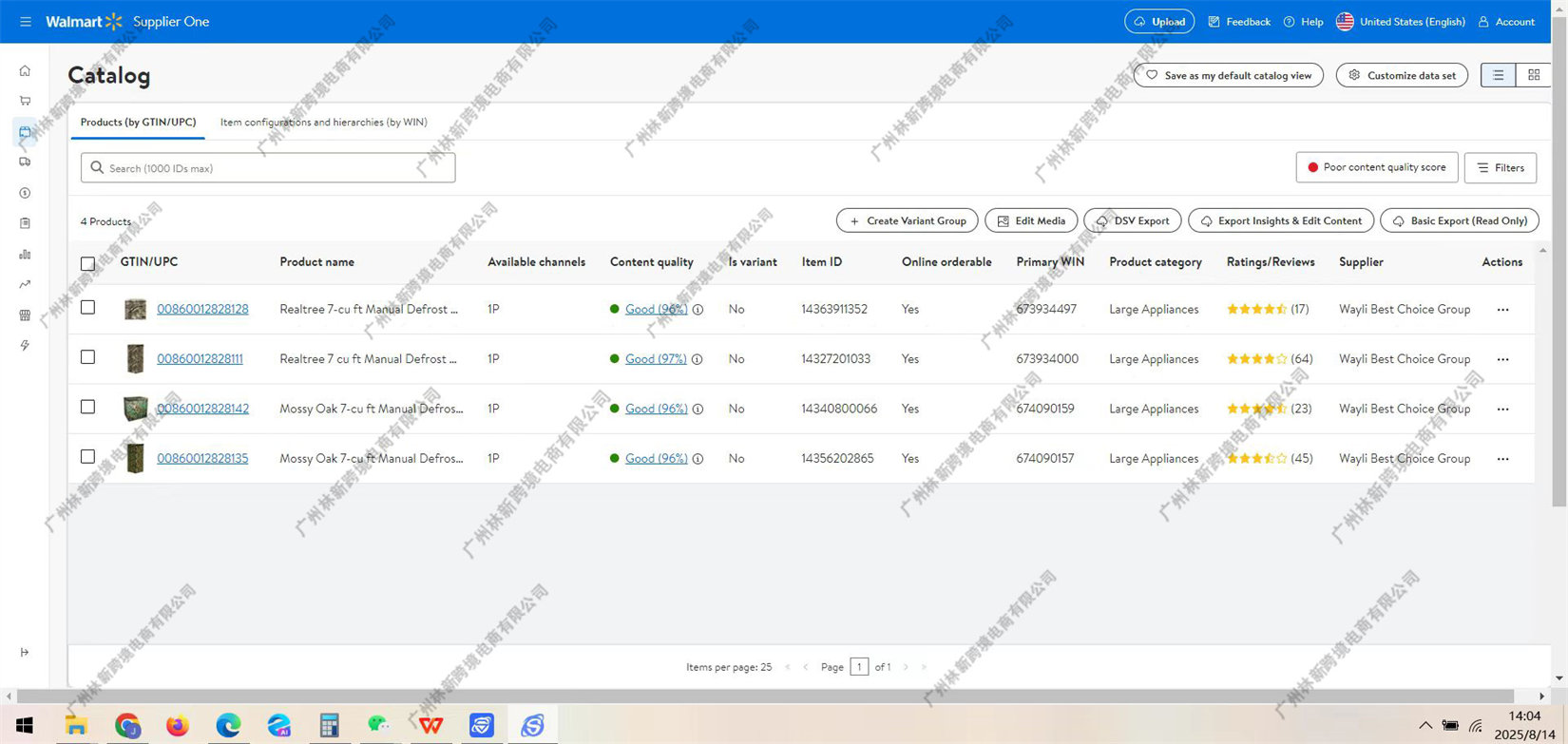The width and height of the screenshot is (1568, 744).
Task: Launch Firefox from the taskbar
Action: [177, 726]
